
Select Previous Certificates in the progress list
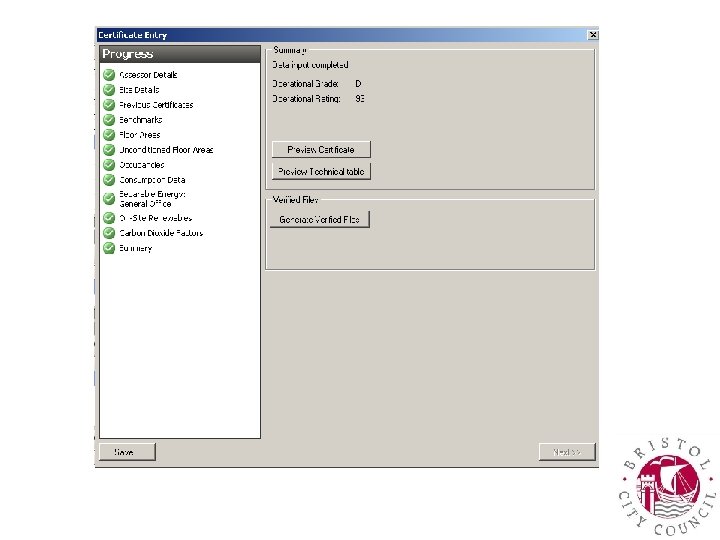coord(156,105)
